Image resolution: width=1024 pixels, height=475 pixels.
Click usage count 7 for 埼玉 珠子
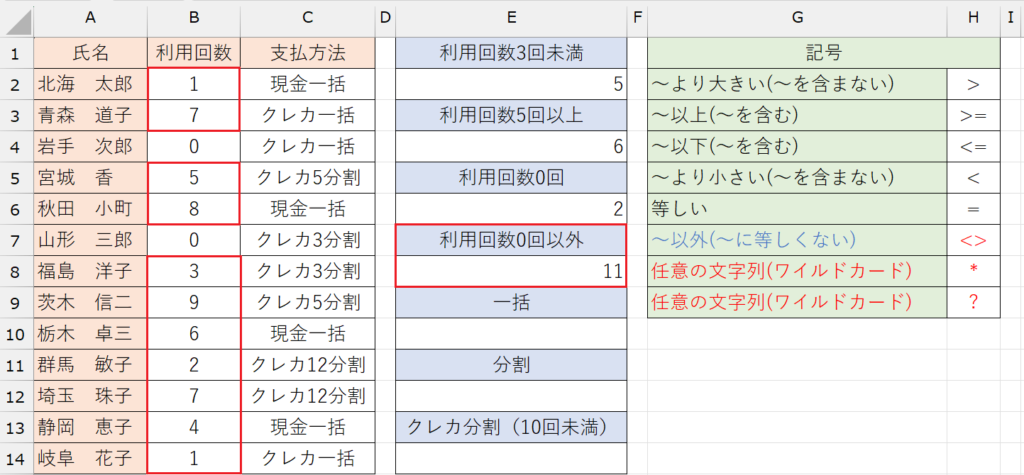click(x=194, y=397)
